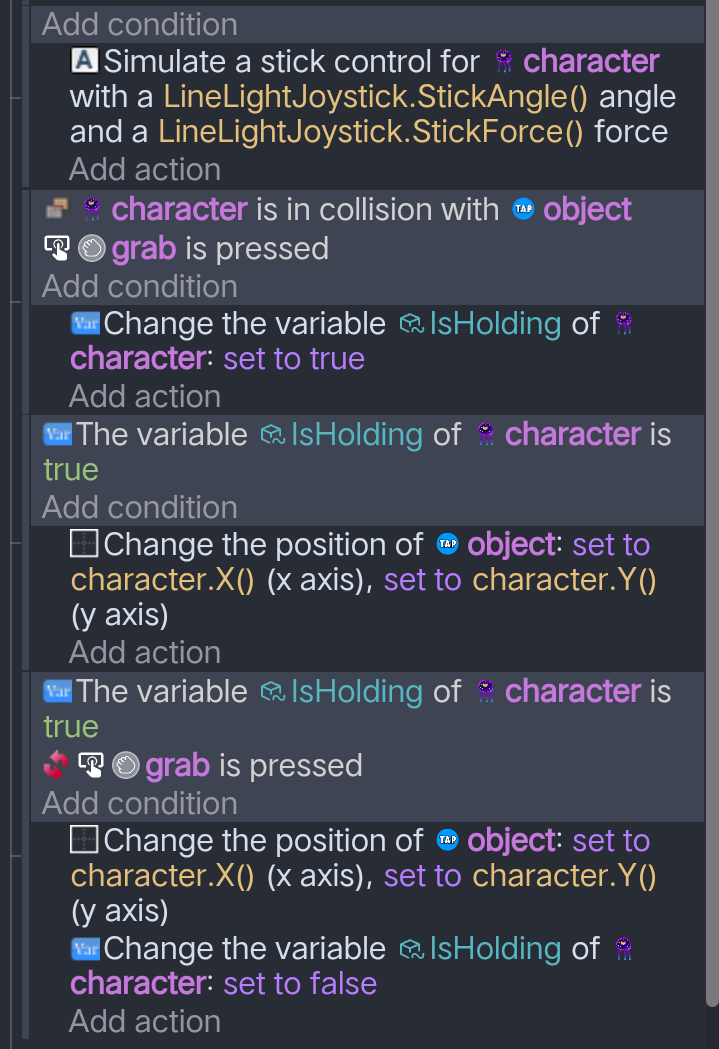Click the "grab" parameter in the inverted condition

pos(178,766)
